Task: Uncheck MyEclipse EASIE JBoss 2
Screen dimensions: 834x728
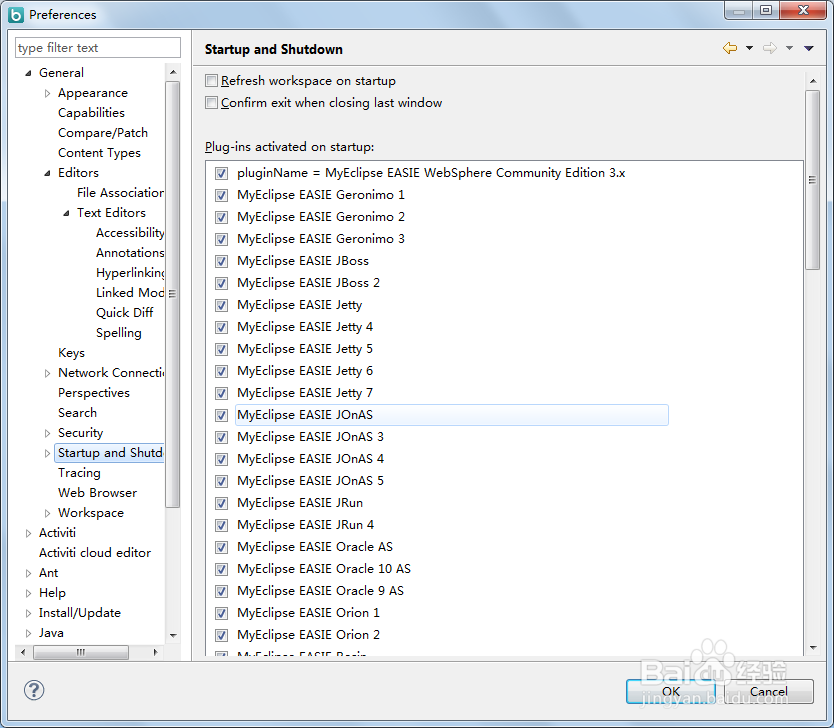Action: [221, 283]
